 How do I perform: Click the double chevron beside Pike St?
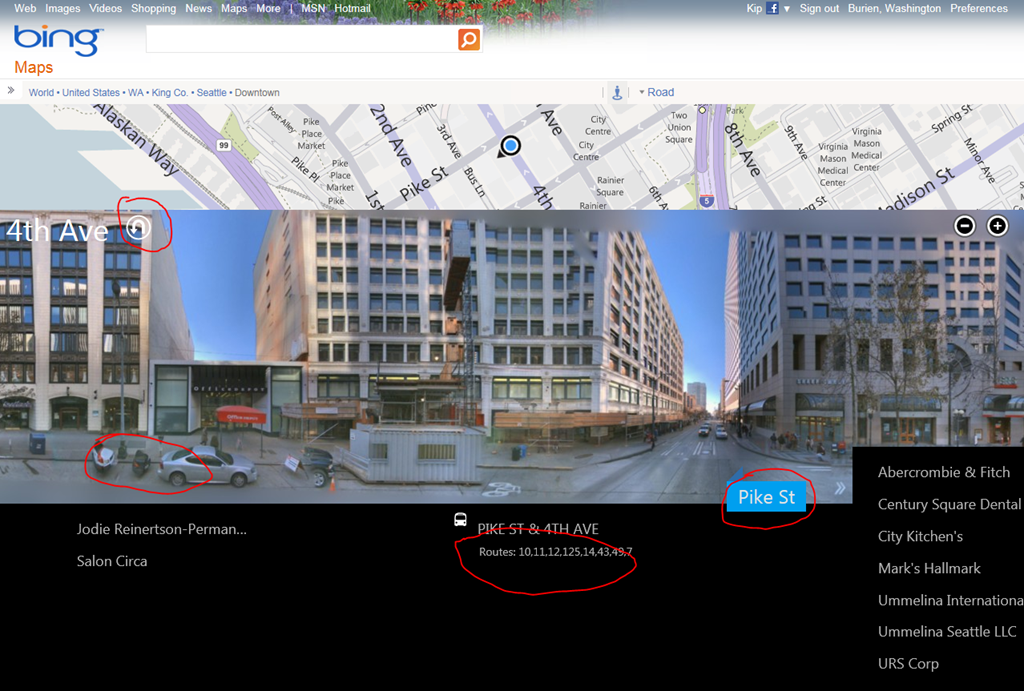click(x=840, y=488)
